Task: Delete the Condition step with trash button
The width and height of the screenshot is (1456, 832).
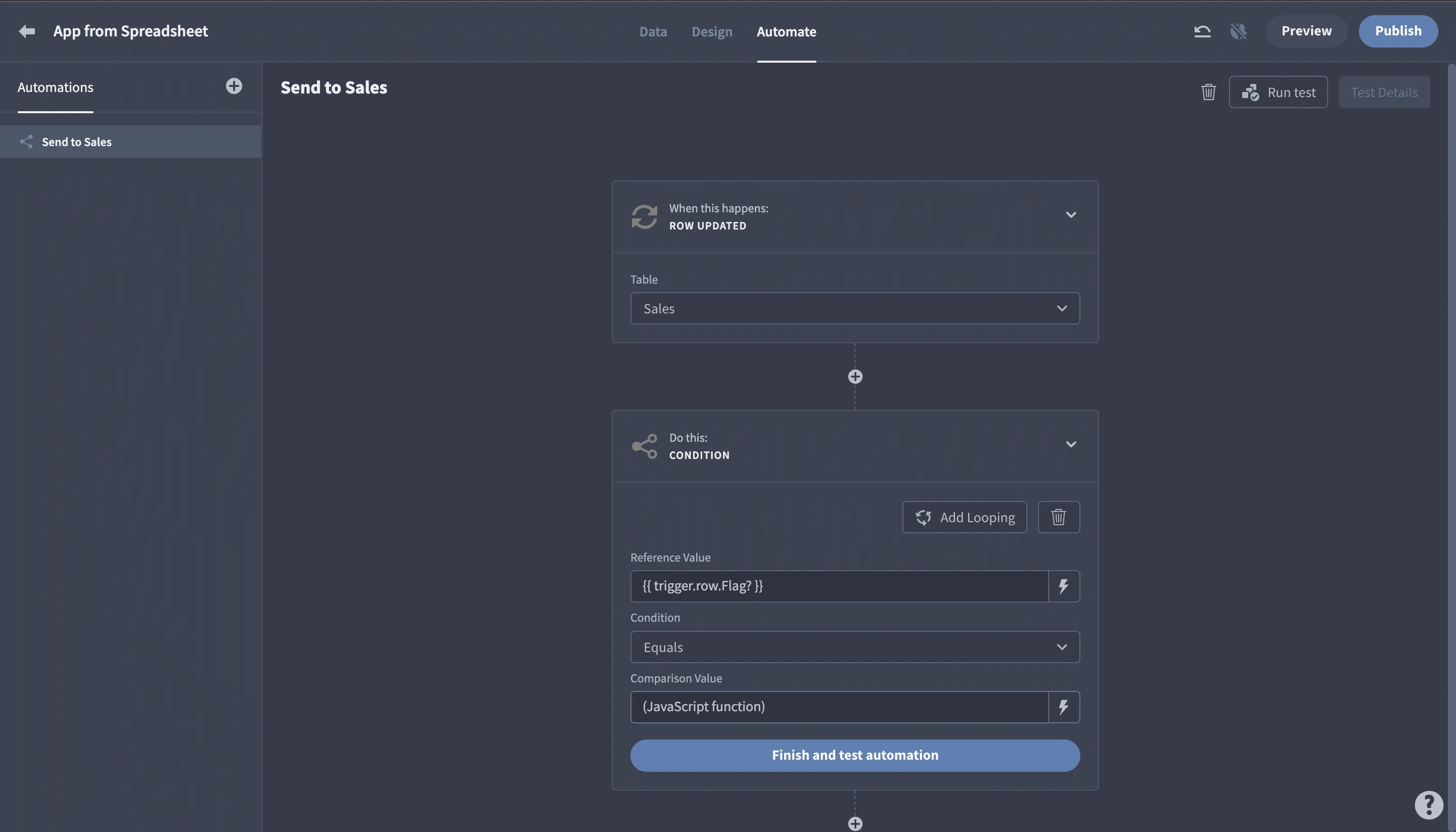Action: pyautogui.click(x=1058, y=517)
